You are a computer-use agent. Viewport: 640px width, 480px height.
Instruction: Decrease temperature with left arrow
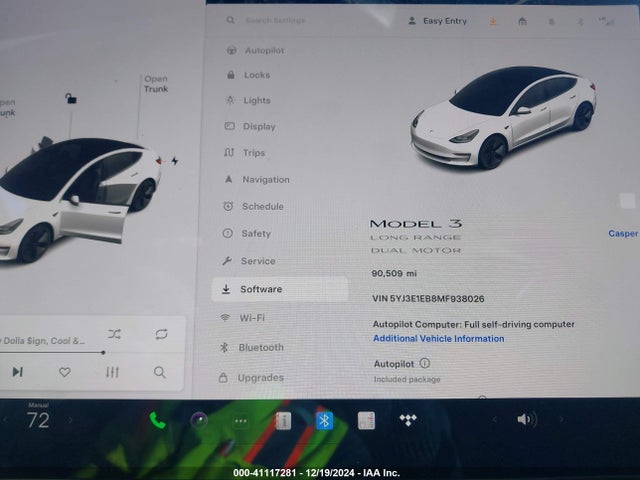[x=6, y=420]
